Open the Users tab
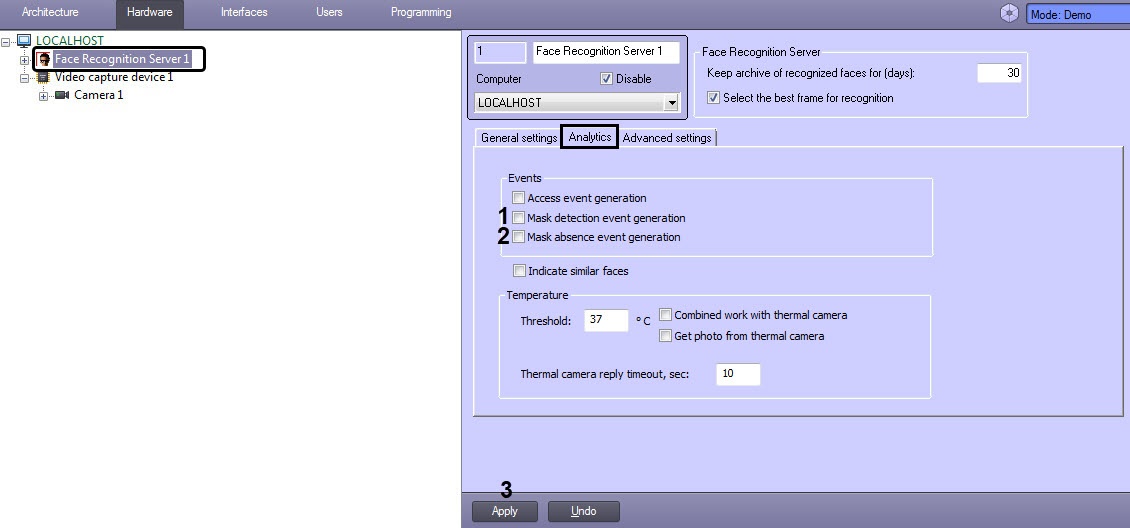The width and height of the screenshot is (1130, 528). click(329, 12)
